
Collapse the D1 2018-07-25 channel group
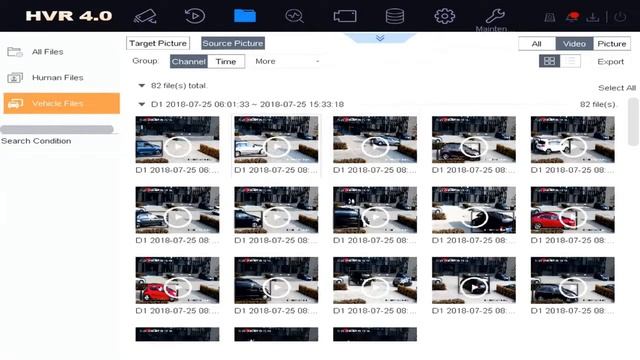pyautogui.click(x=142, y=104)
